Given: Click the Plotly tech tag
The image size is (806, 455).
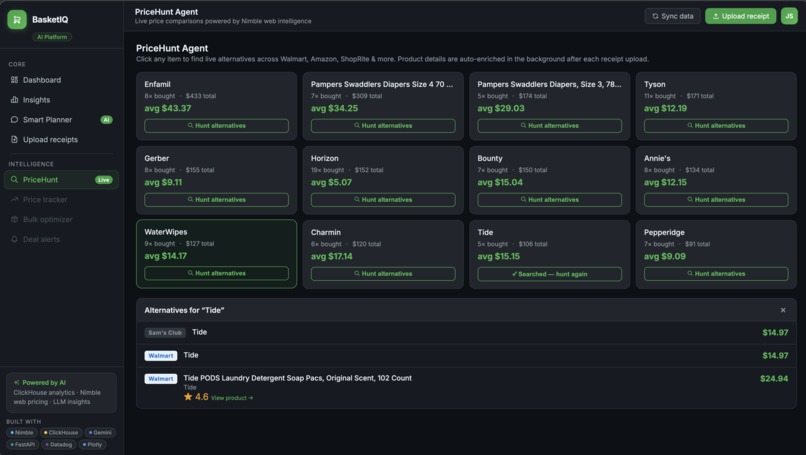Looking at the screenshot, I should pyautogui.click(x=92, y=444).
